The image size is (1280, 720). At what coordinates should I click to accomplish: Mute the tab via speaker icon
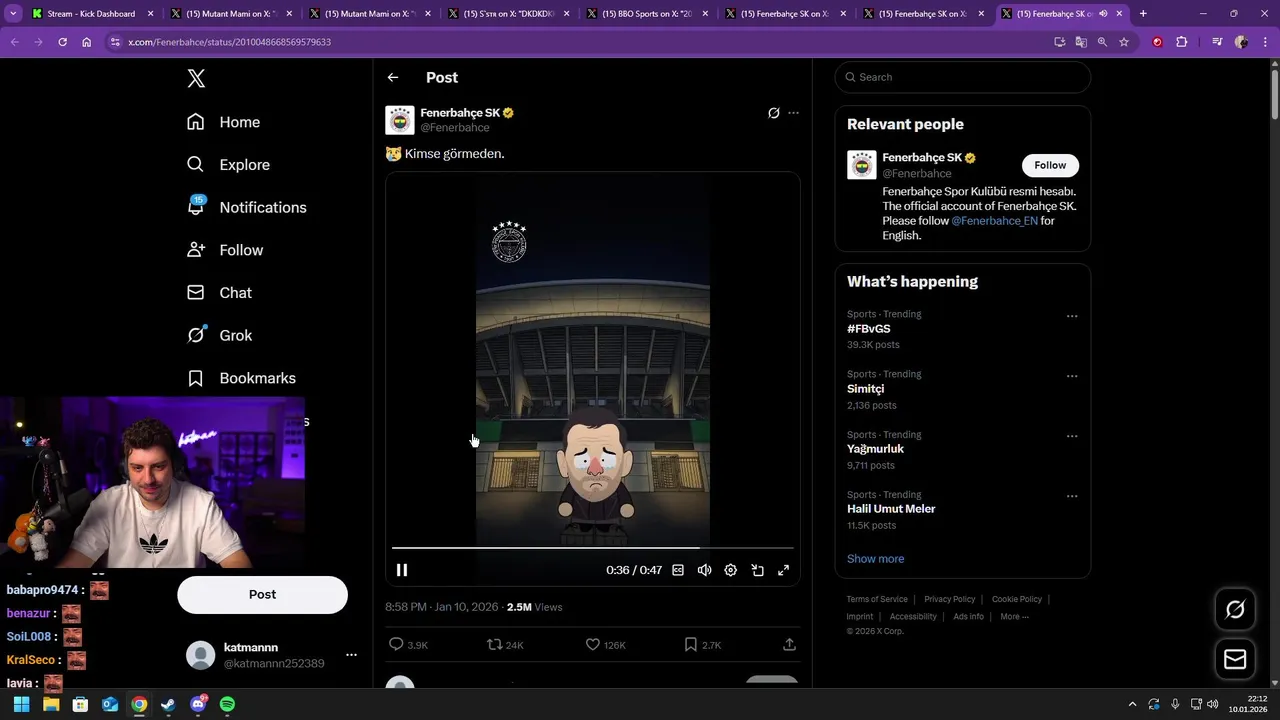tap(1102, 14)
